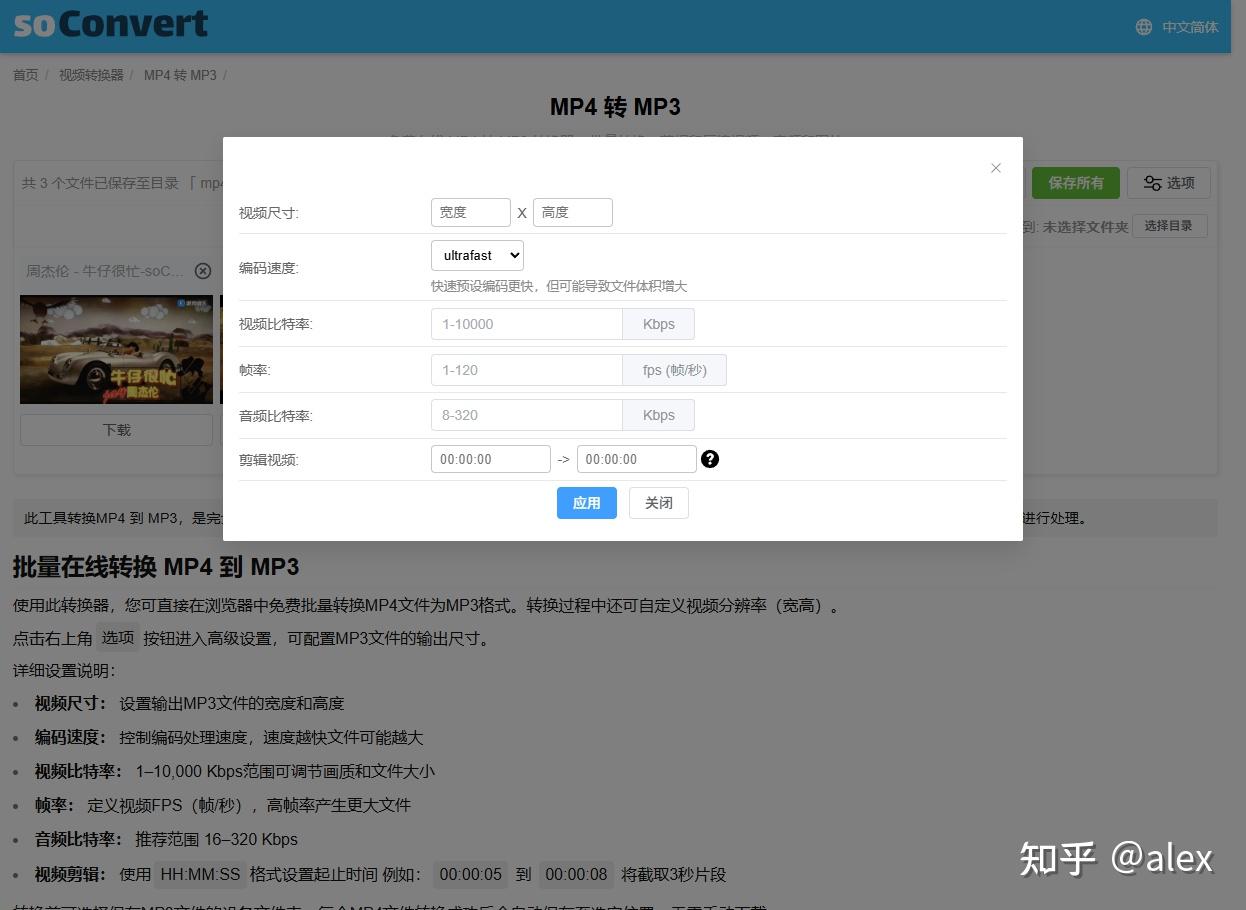Close the settings dialog with the X

pos(995,168)
